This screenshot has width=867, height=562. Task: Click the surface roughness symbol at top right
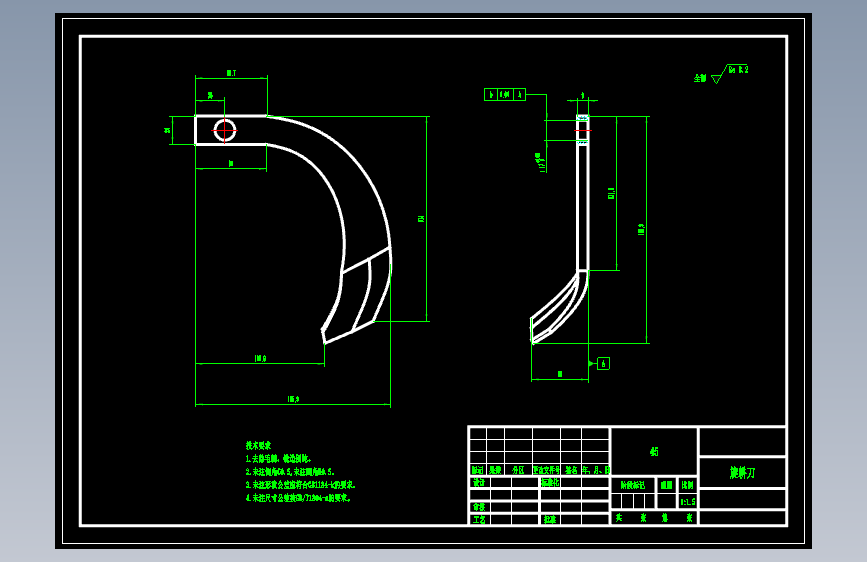tap(729, 74)
